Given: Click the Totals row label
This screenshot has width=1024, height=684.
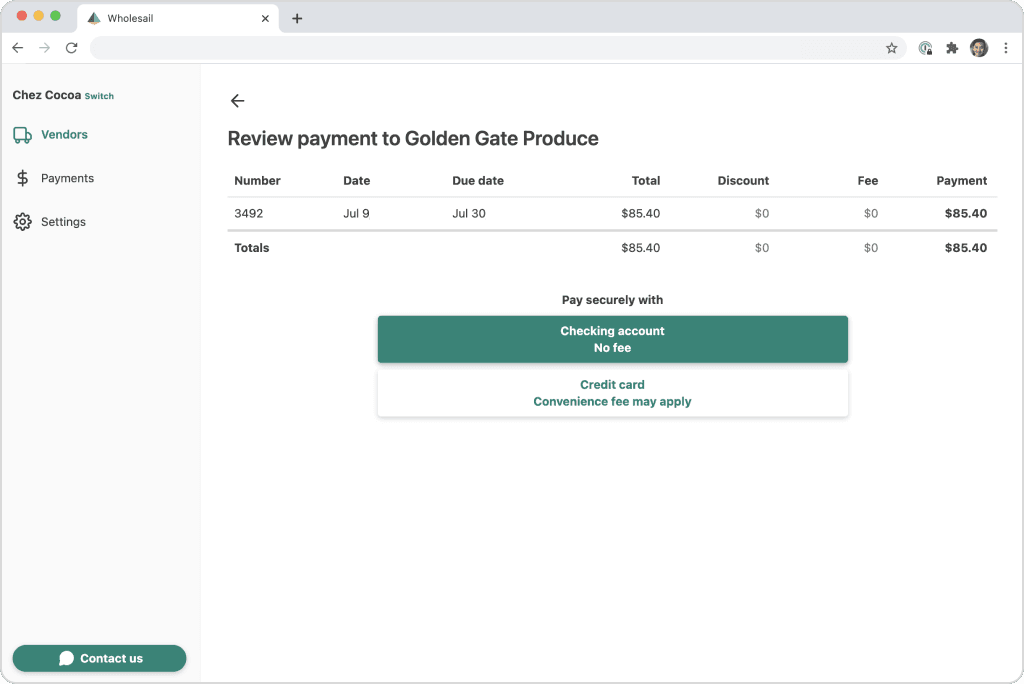Looking at the screenshot, I should (252, 248).
